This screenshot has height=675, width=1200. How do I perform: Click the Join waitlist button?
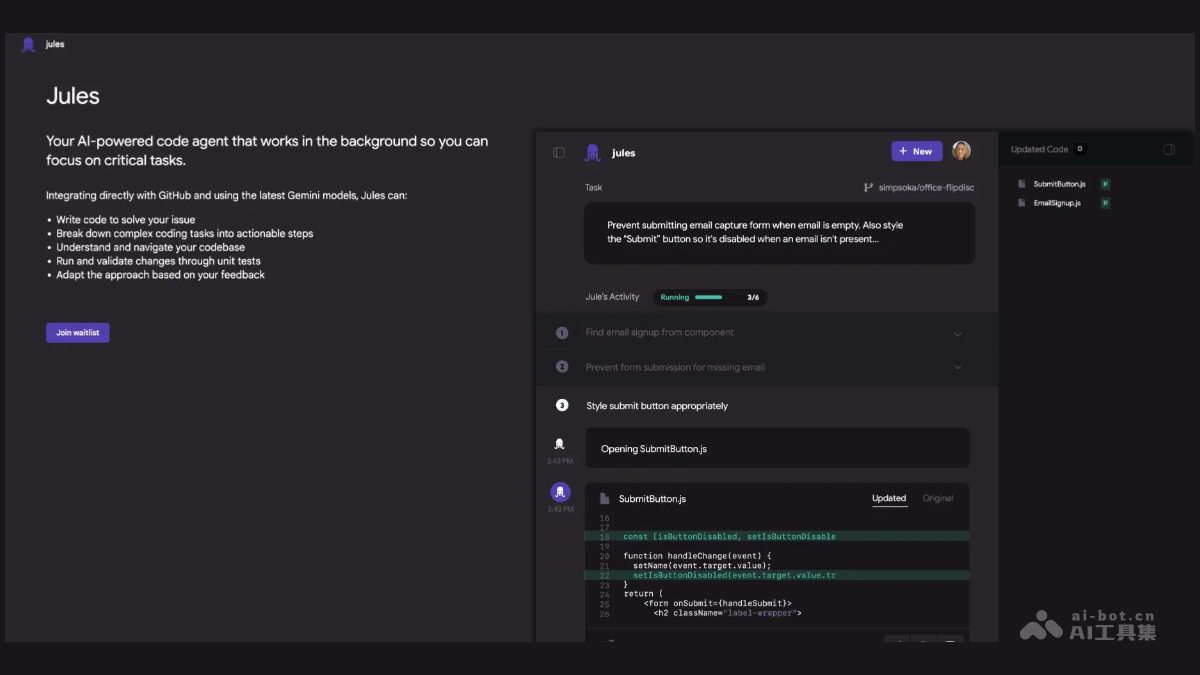(77, 332)
